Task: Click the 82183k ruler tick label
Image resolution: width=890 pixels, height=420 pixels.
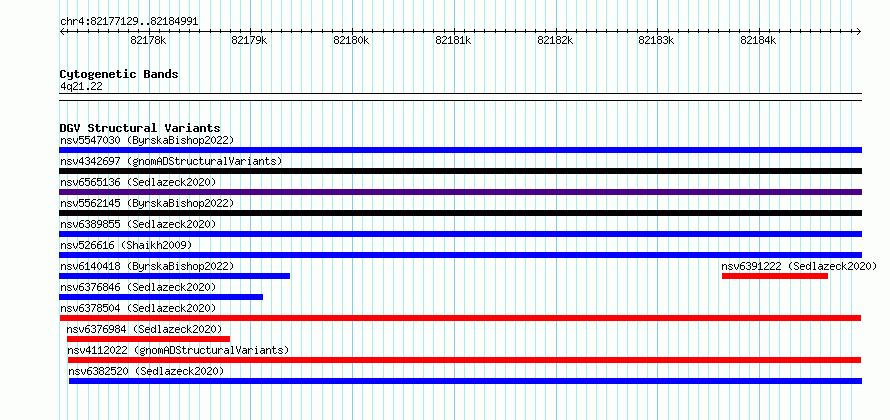Action: click(x=656, y=40)
